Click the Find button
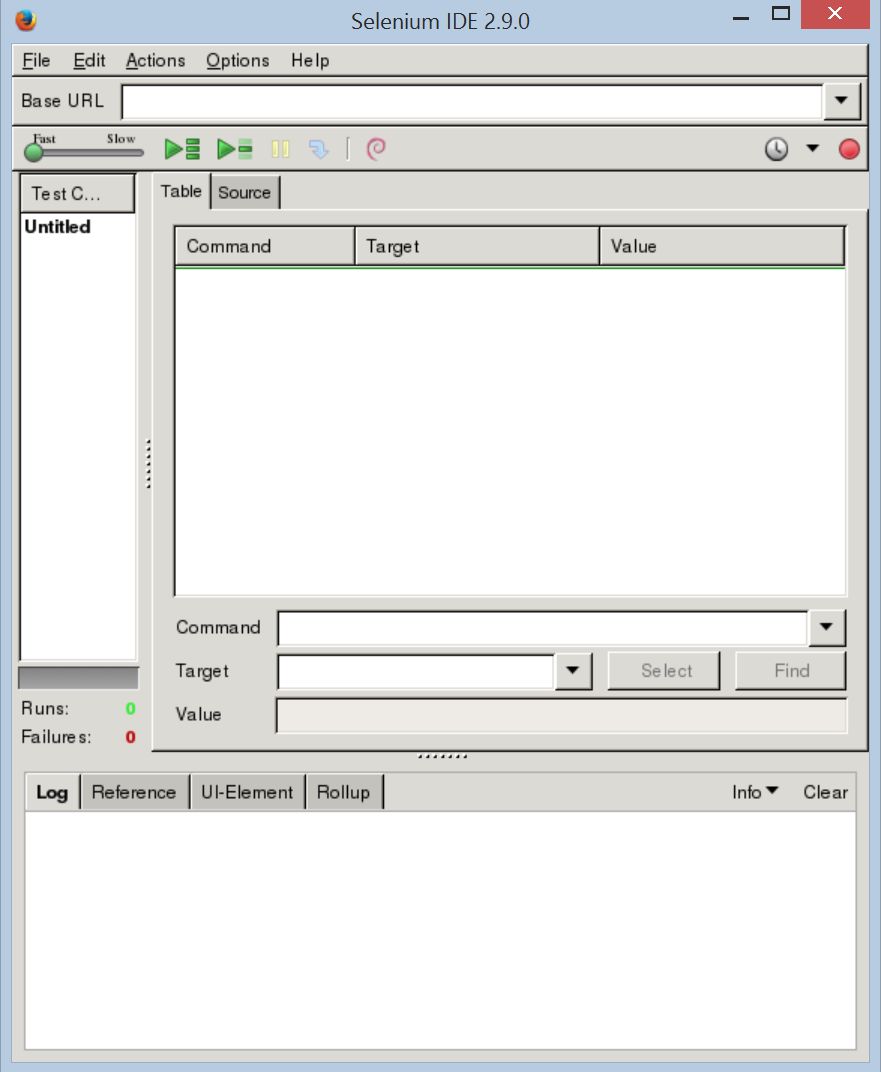The image size is (881, 1072). [791, 670]
